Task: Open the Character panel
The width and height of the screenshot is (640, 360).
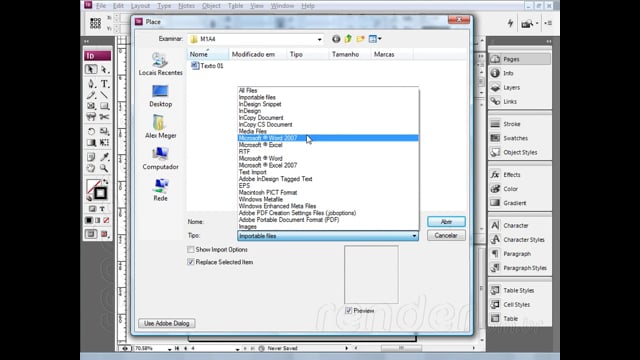Action: pyautogui.click(x=520, y=225)
